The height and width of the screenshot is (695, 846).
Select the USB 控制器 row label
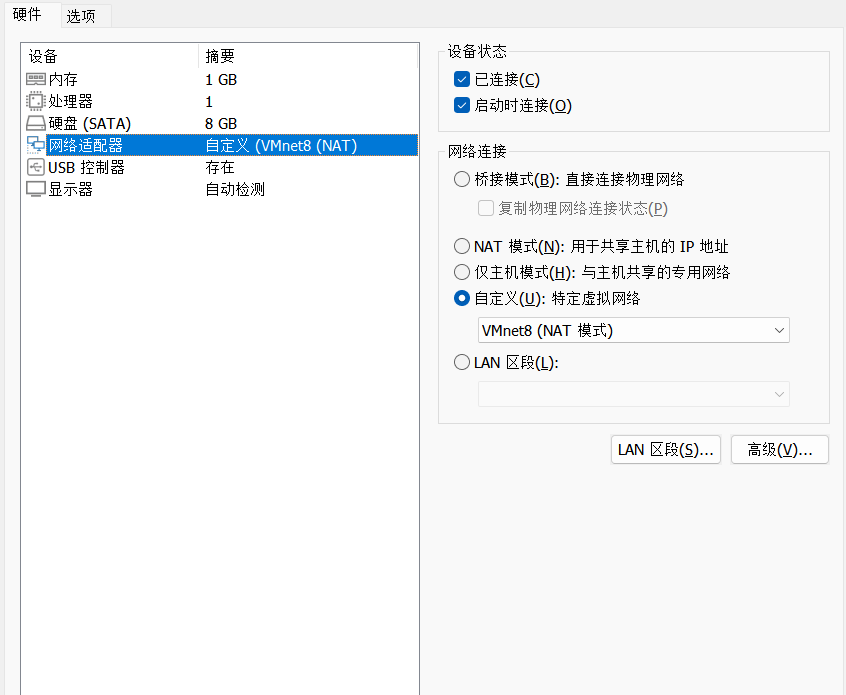pos(86,167)
